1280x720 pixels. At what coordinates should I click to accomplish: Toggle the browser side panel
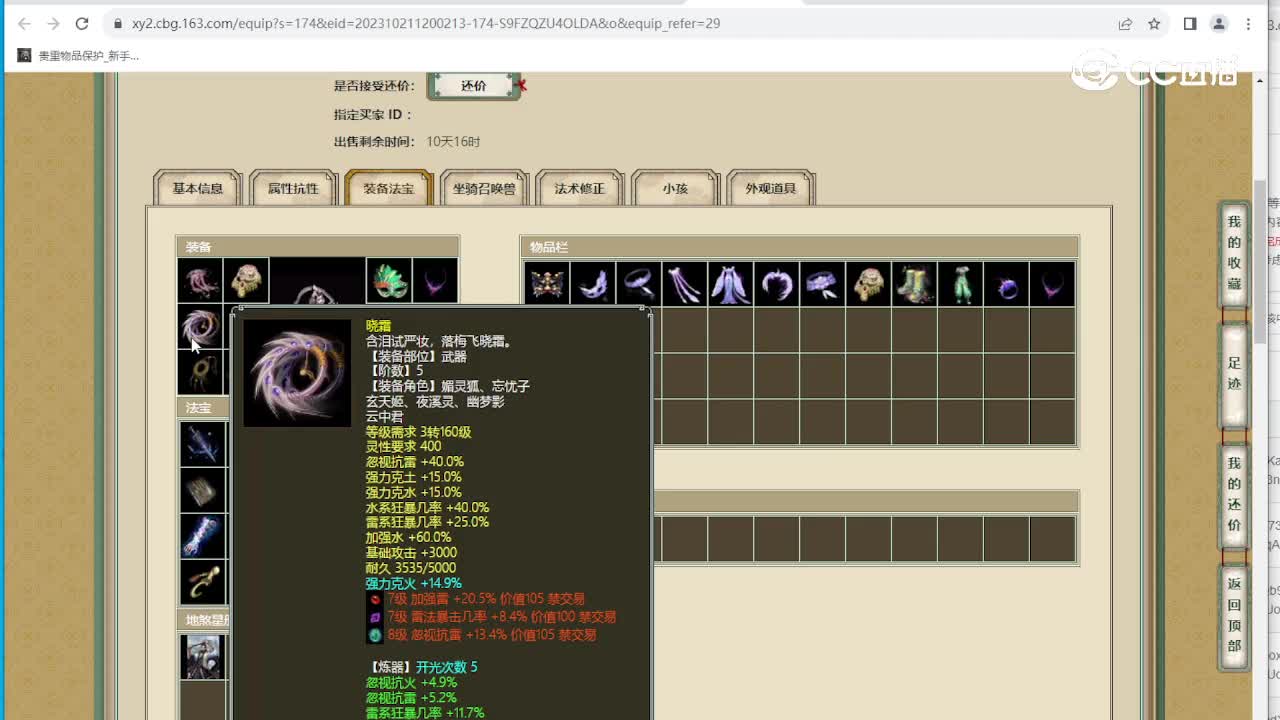[1190, 23]
